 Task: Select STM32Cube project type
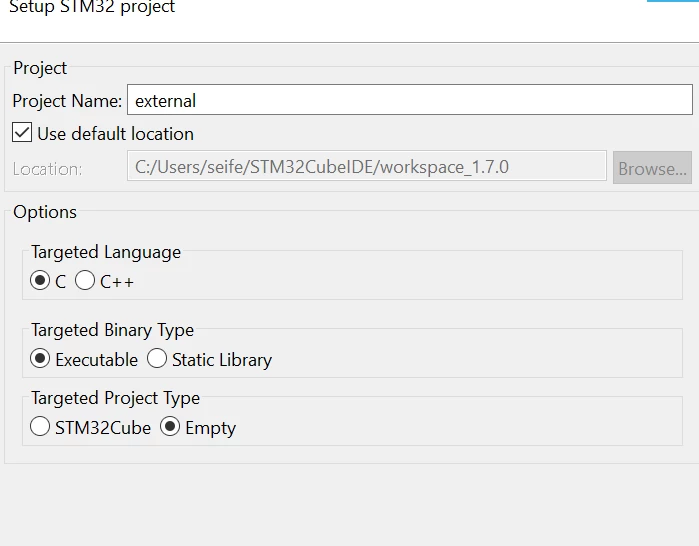pyautogui.click(x=40, y=427)
